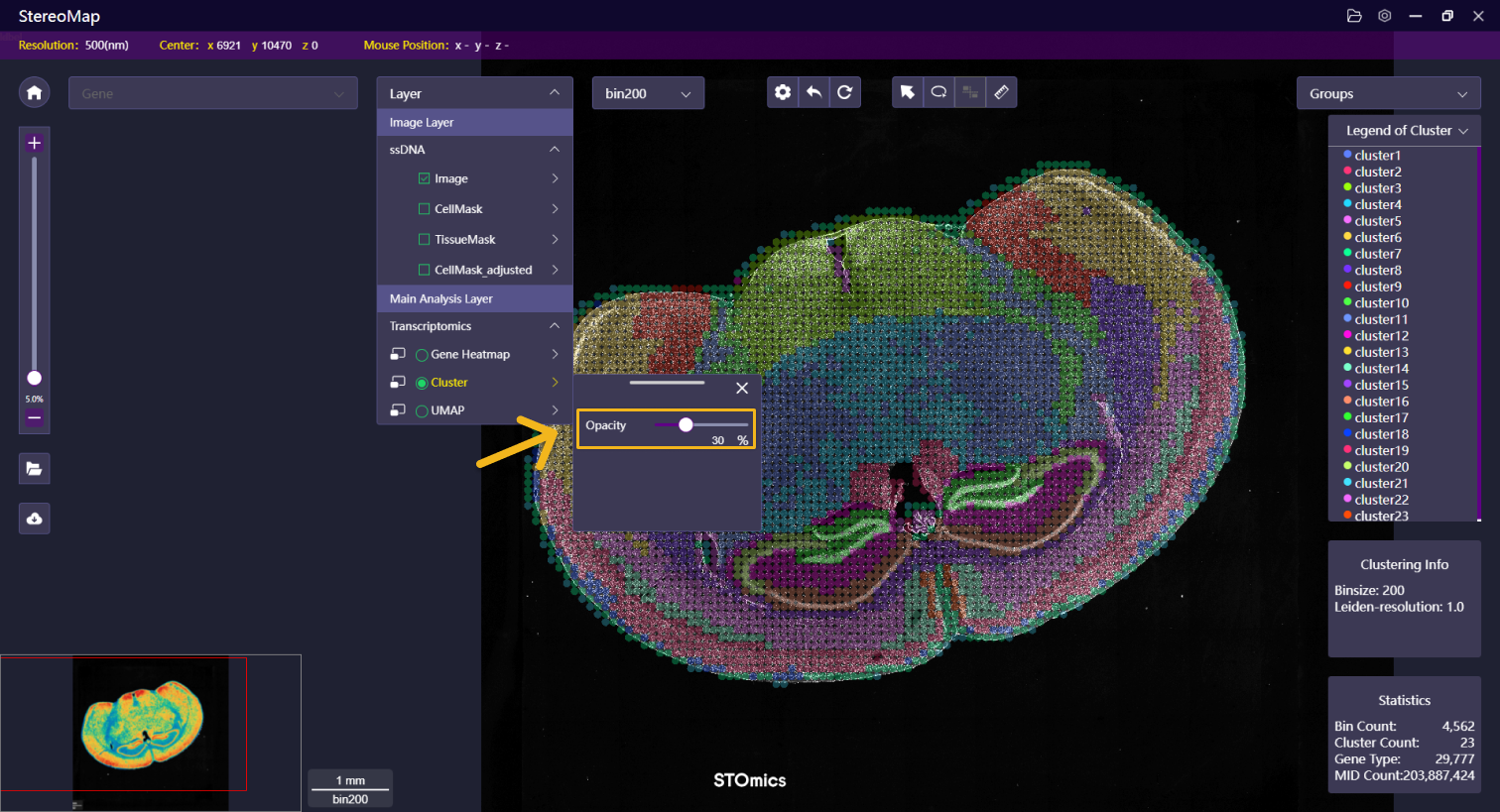The height and width of the screenshot is (812, 1500).
Task: Click the Opacity slider handle
Action: [686, 424]
